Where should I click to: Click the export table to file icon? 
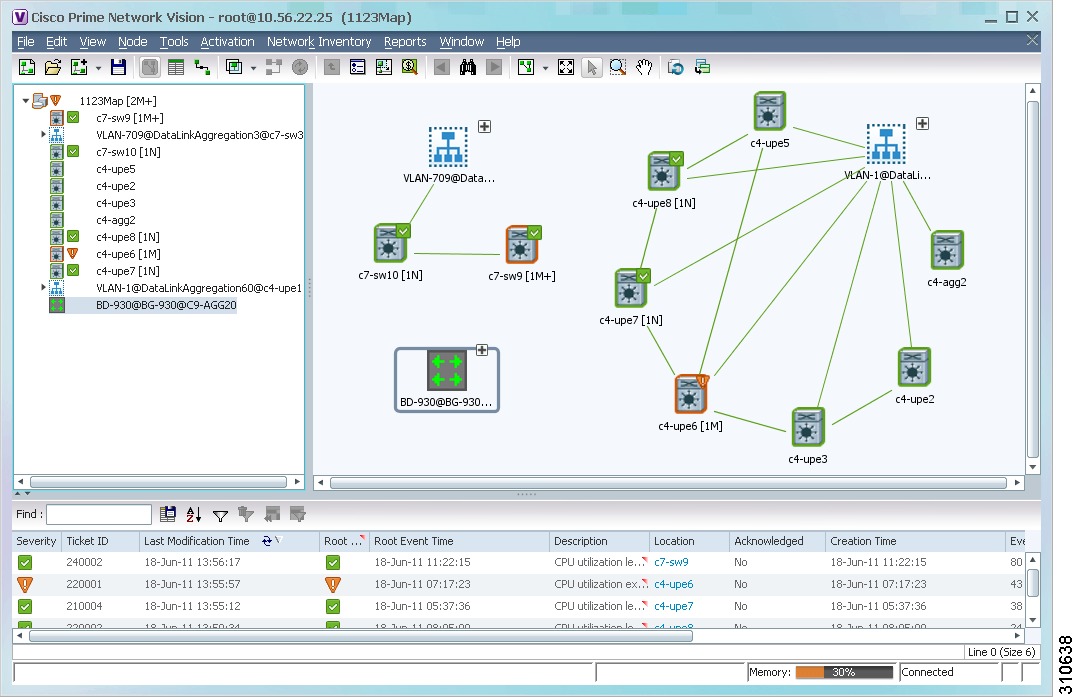click(168, 514)
